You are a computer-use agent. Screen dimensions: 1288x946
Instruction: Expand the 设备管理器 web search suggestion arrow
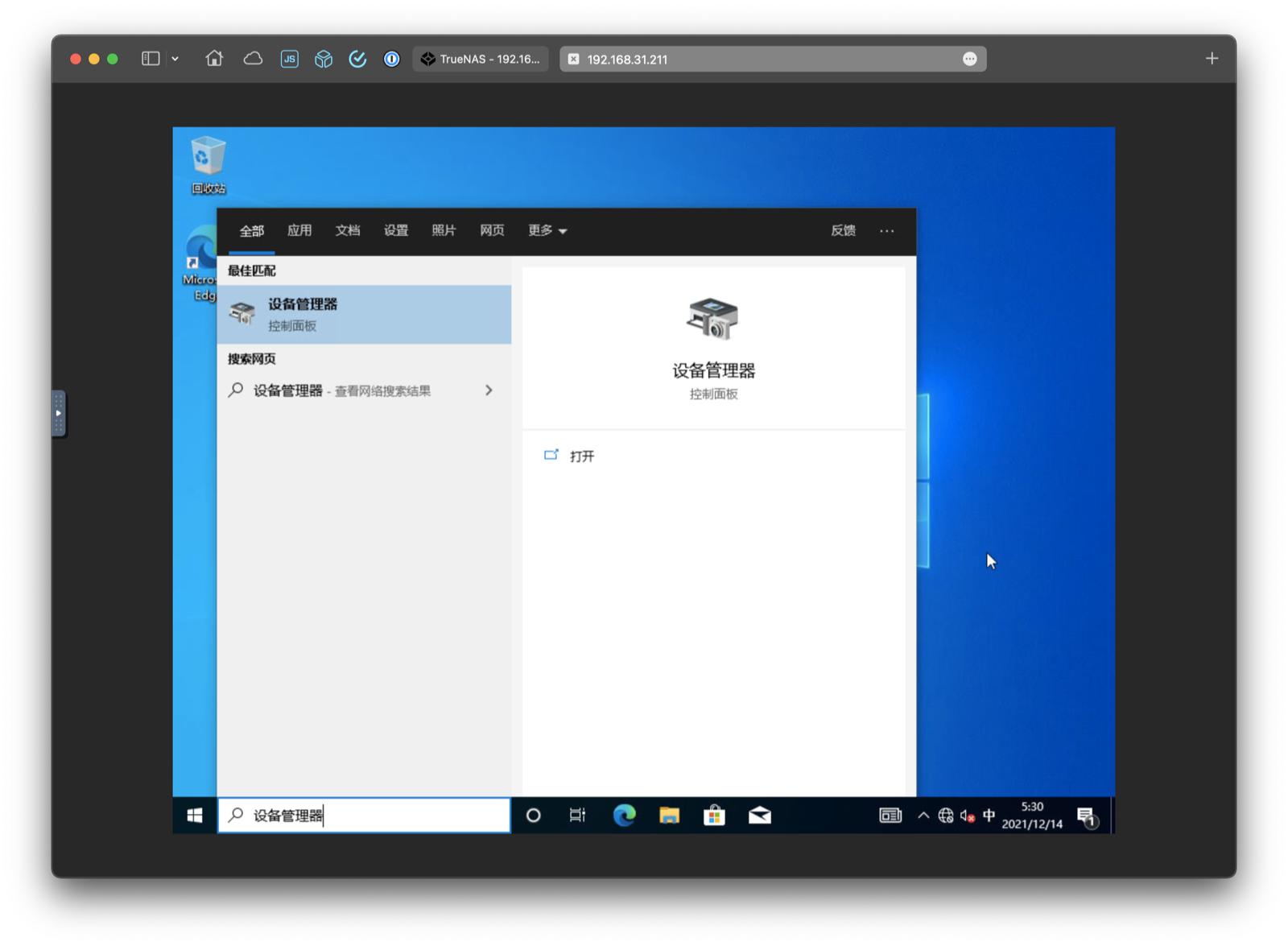pos(489,390)
